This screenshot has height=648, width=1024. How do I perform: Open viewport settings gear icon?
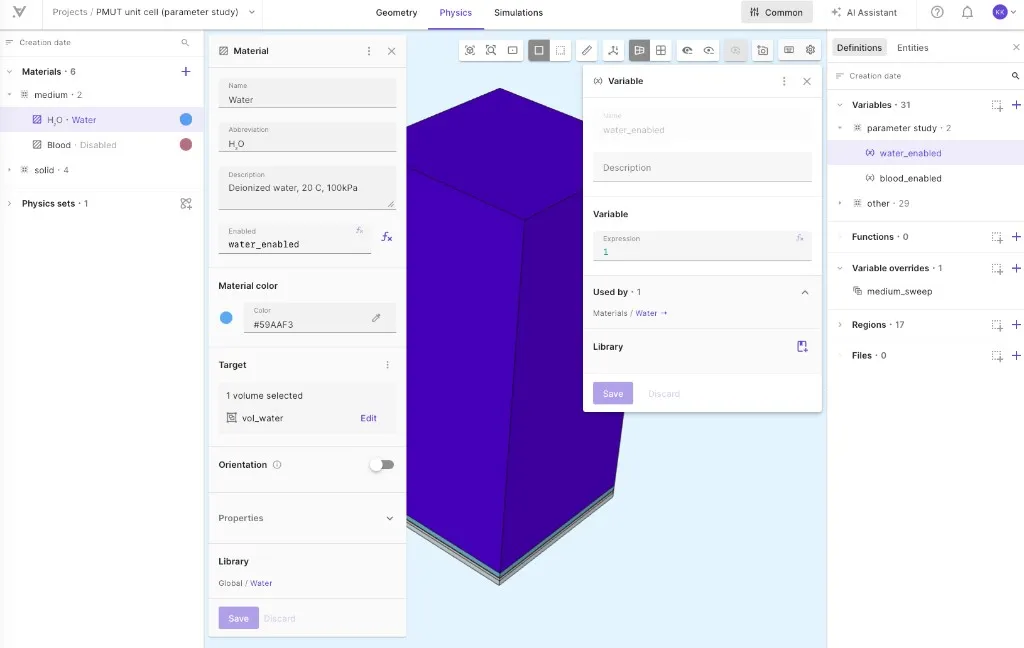pyautogui.click(x=810, y=50)
